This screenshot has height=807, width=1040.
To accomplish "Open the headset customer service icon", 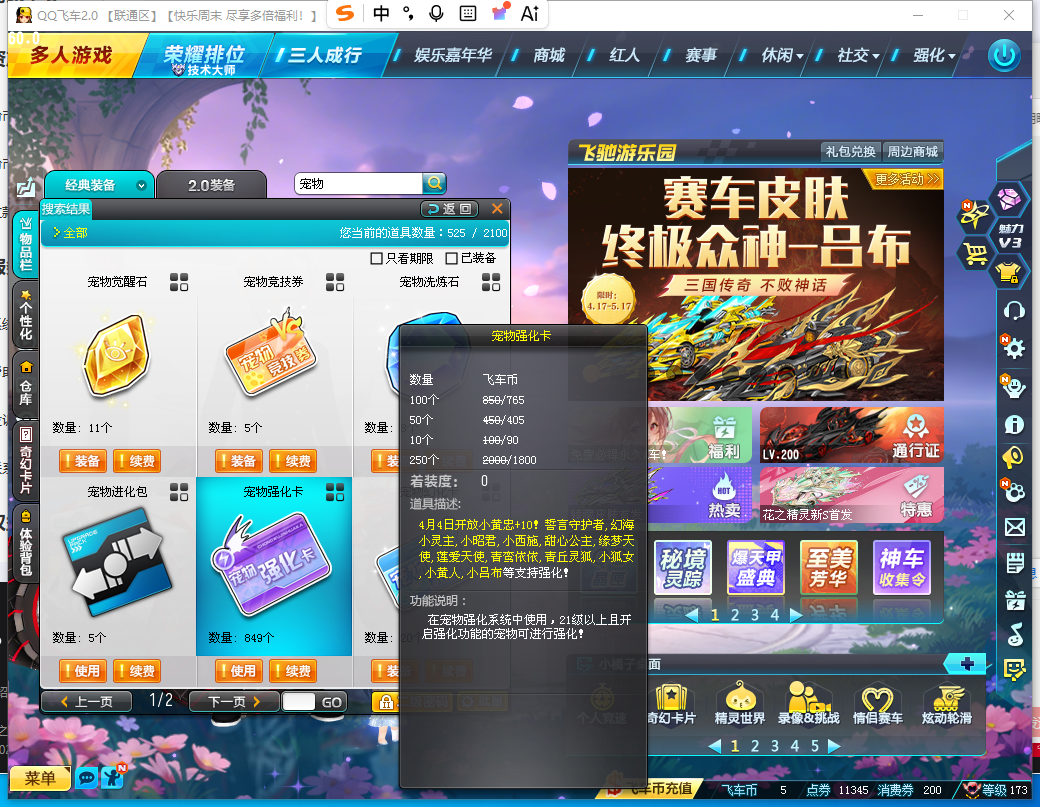I will [x=1013, y=311].
